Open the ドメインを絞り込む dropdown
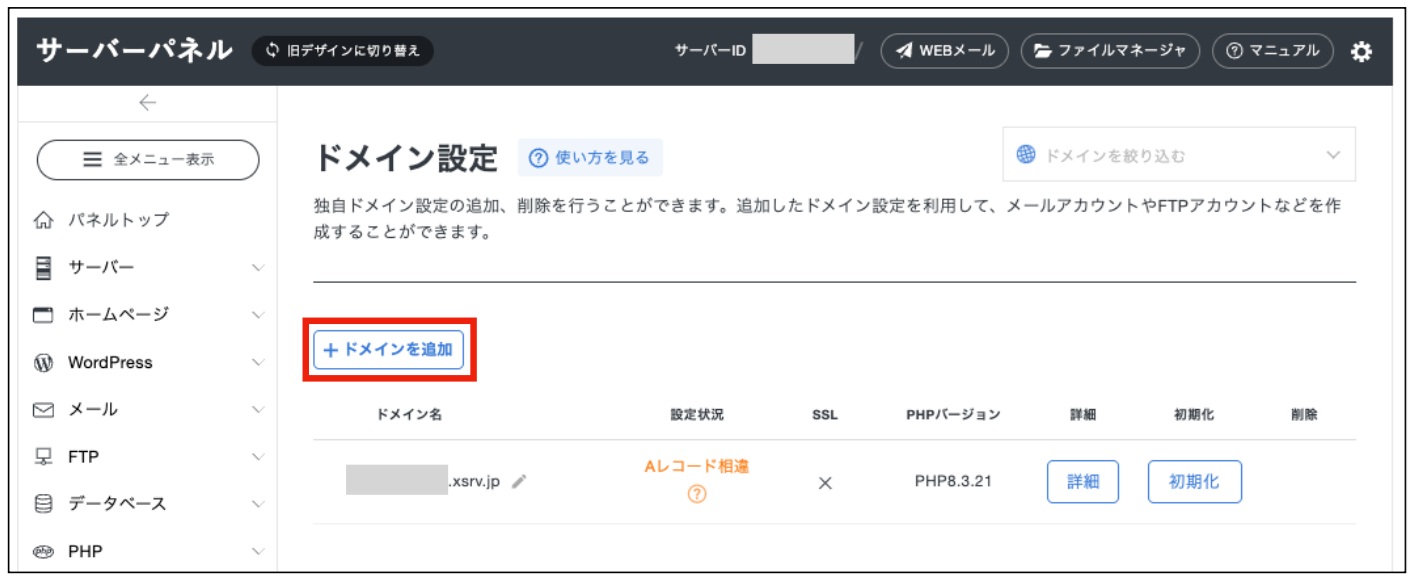This screenshot has height=580, width=1414. 1179,155
